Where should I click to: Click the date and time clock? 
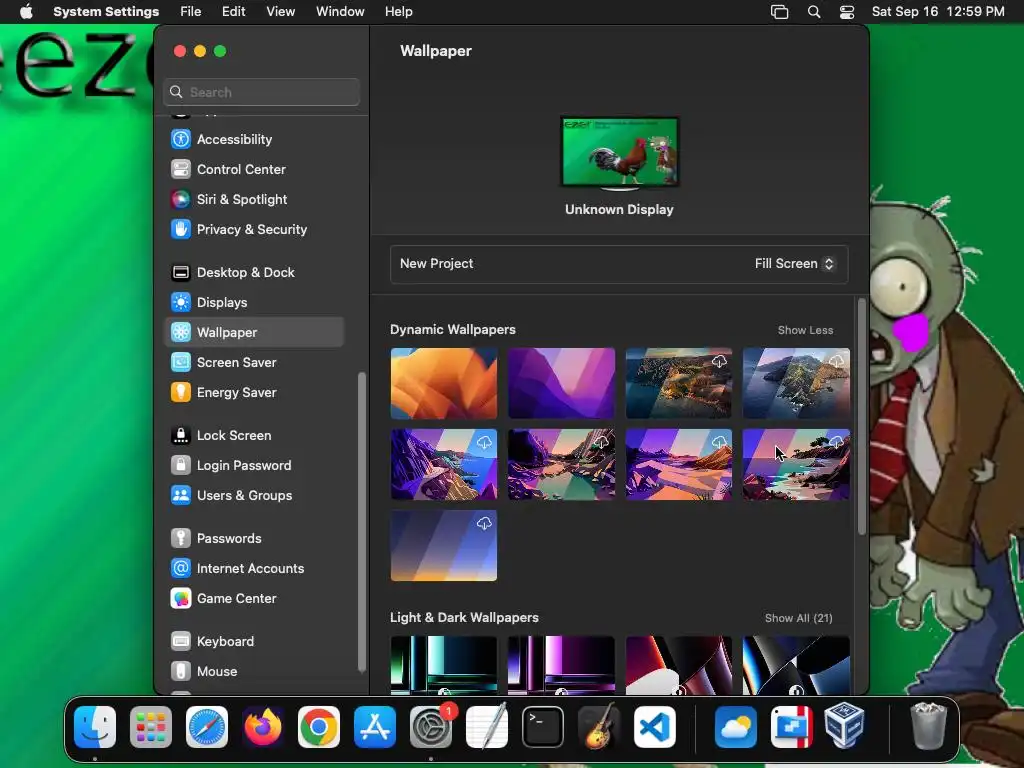coord(938,11)
